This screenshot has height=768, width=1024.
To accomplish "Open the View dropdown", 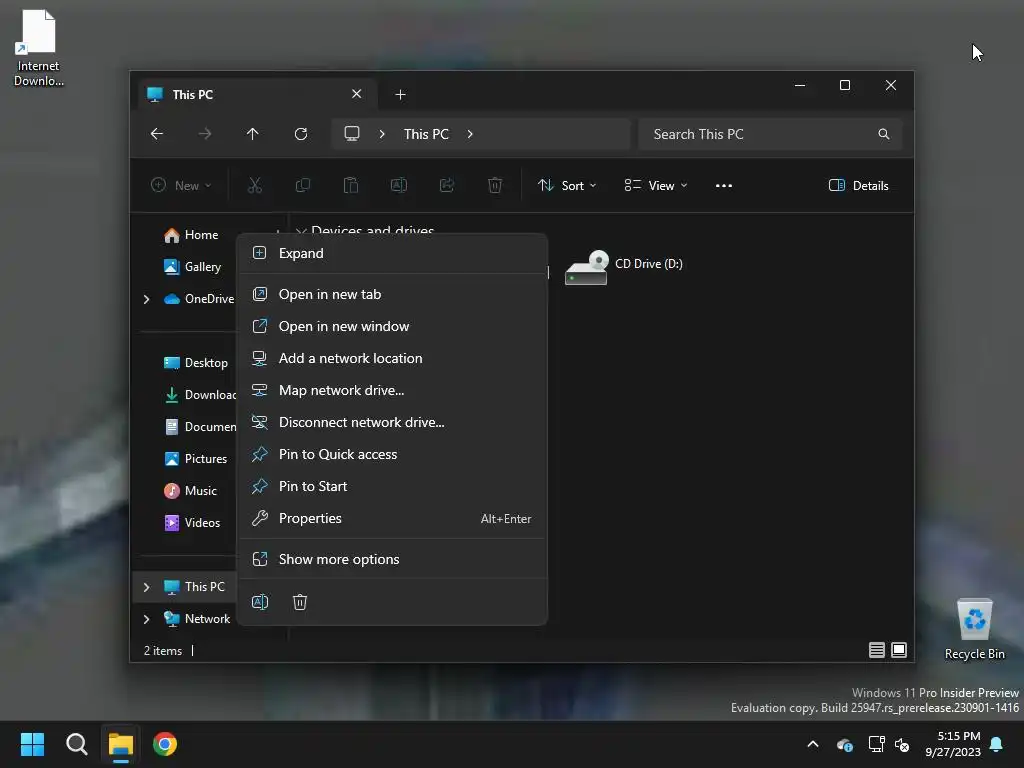I will [656, 185].
